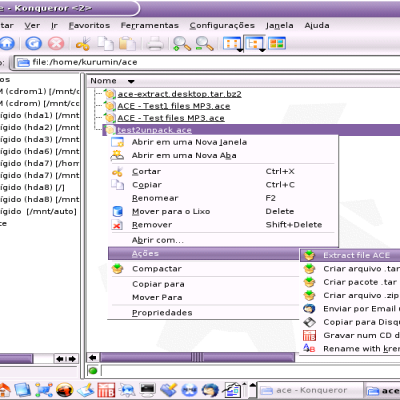Screen dimensions: 400x400
Task: Click the red Stop loading icon
Action: [56, 43]
